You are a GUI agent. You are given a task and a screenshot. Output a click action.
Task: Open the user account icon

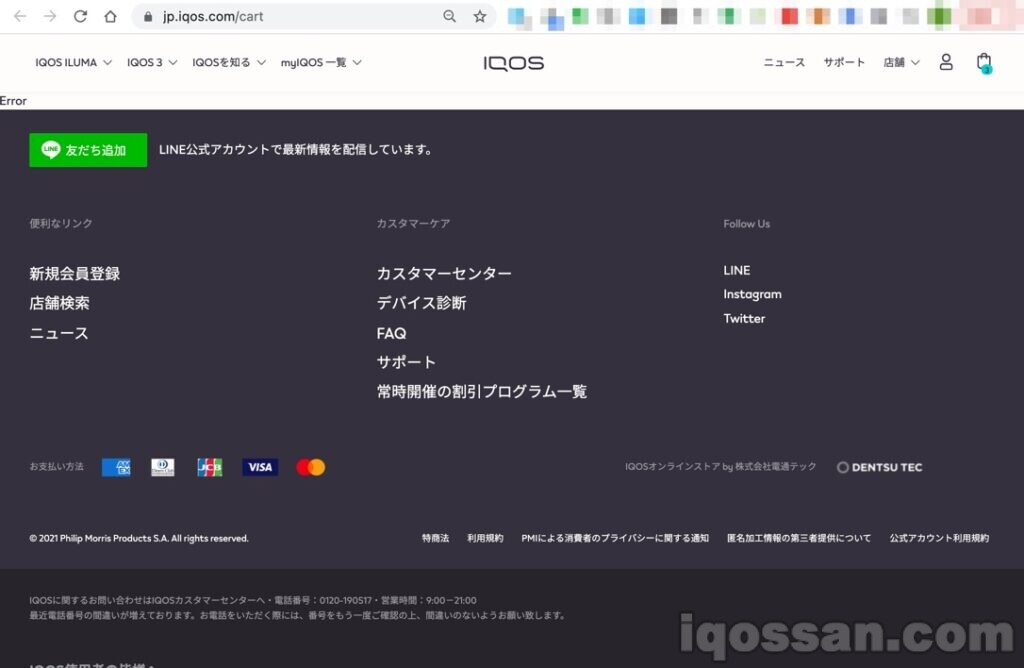pos(946,62)
